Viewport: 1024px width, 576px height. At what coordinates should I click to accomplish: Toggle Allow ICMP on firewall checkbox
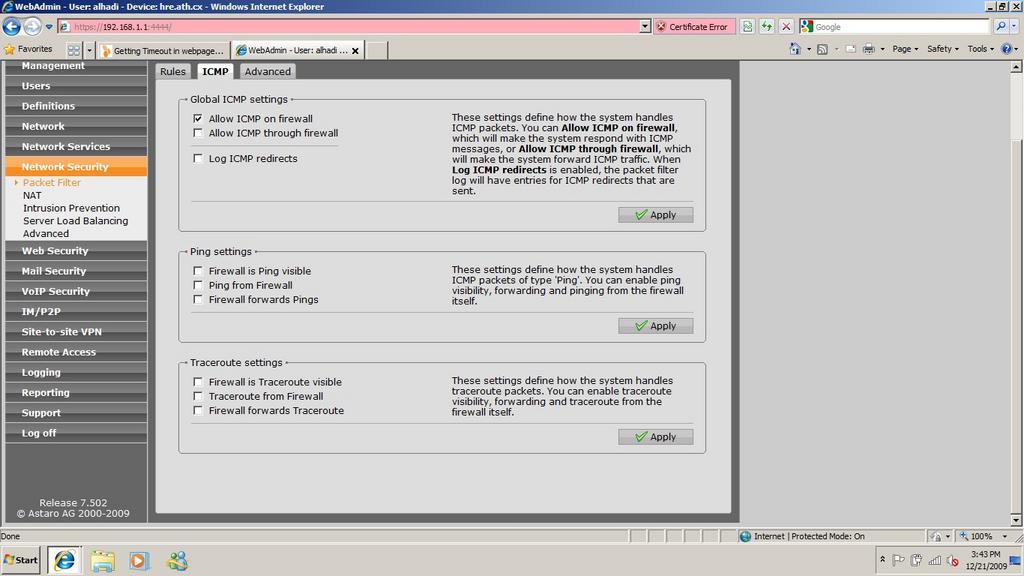(198, 118)
